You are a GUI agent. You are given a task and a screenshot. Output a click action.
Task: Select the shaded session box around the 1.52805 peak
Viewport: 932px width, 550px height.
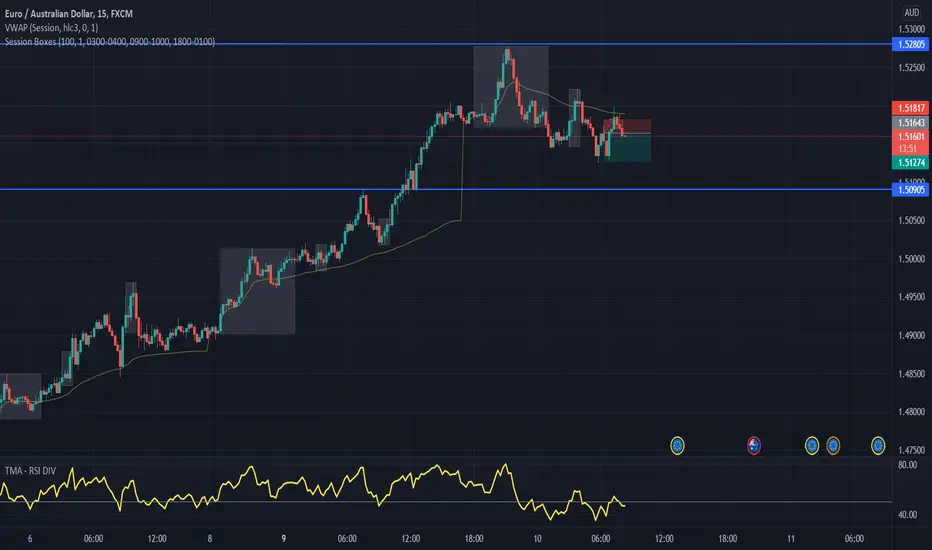(511, 87)
